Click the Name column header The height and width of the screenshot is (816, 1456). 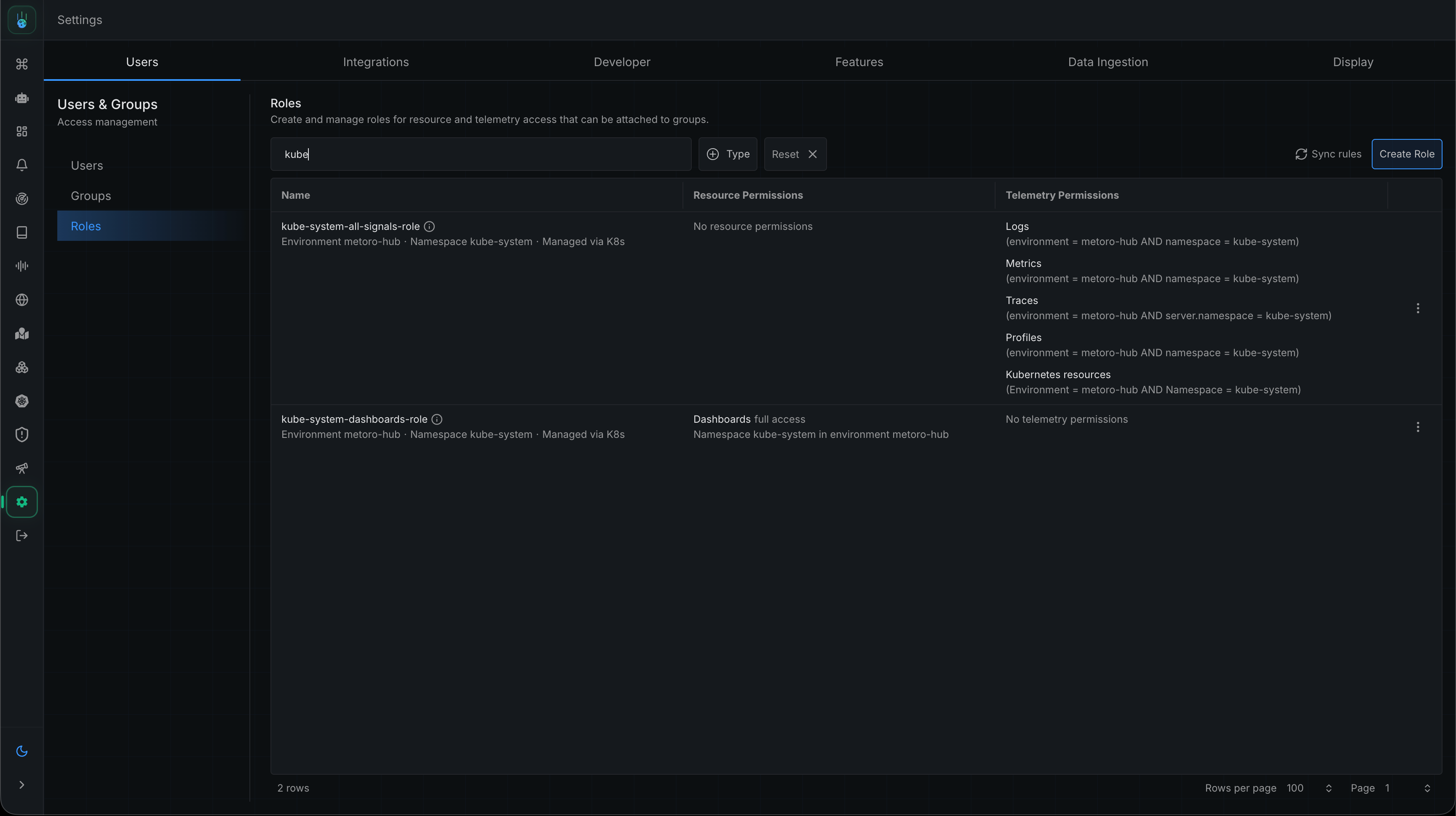click(x=296, y=195)
